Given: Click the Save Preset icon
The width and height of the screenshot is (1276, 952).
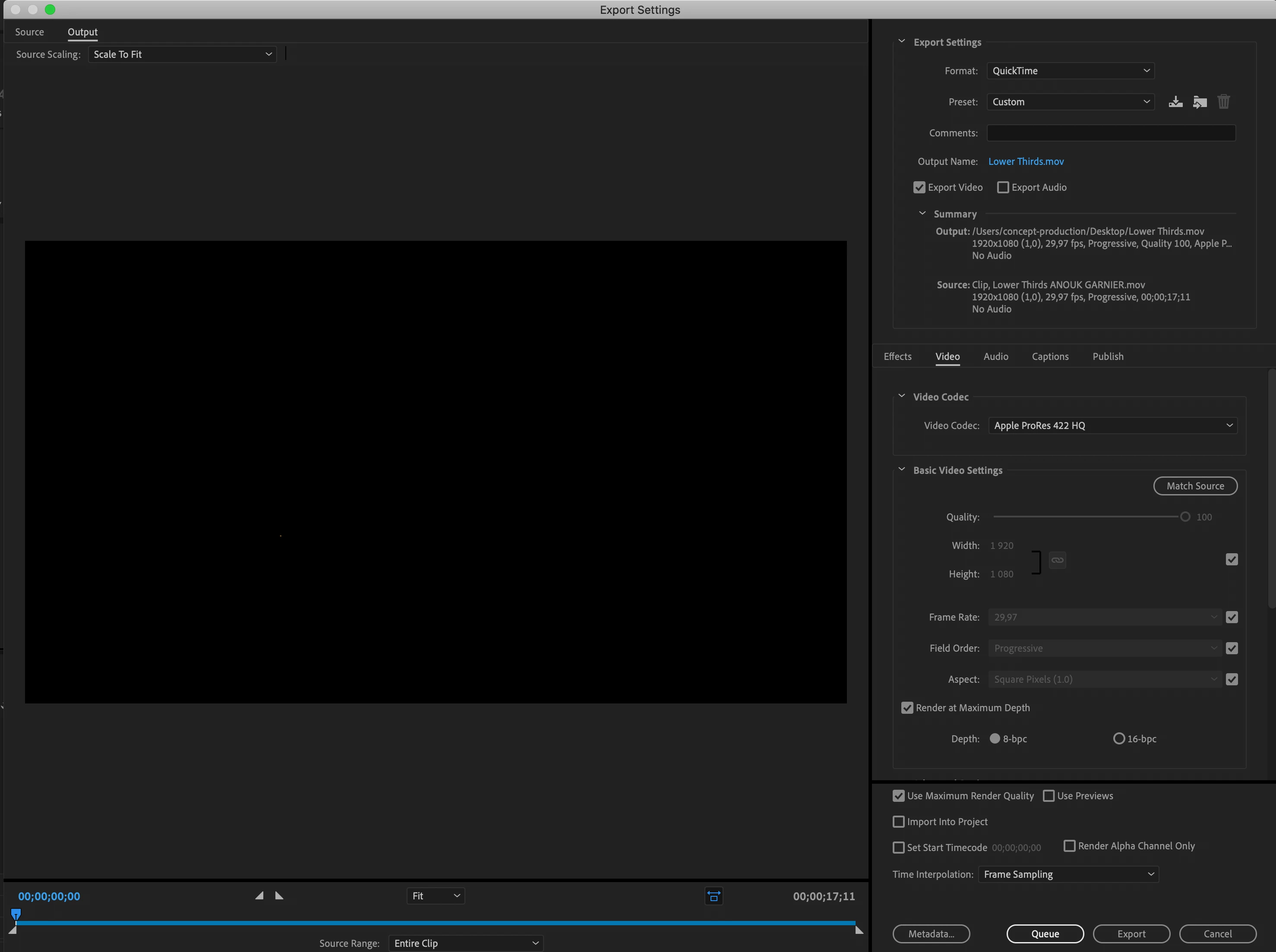Looking at the screenshot, I should point(1175,102).
